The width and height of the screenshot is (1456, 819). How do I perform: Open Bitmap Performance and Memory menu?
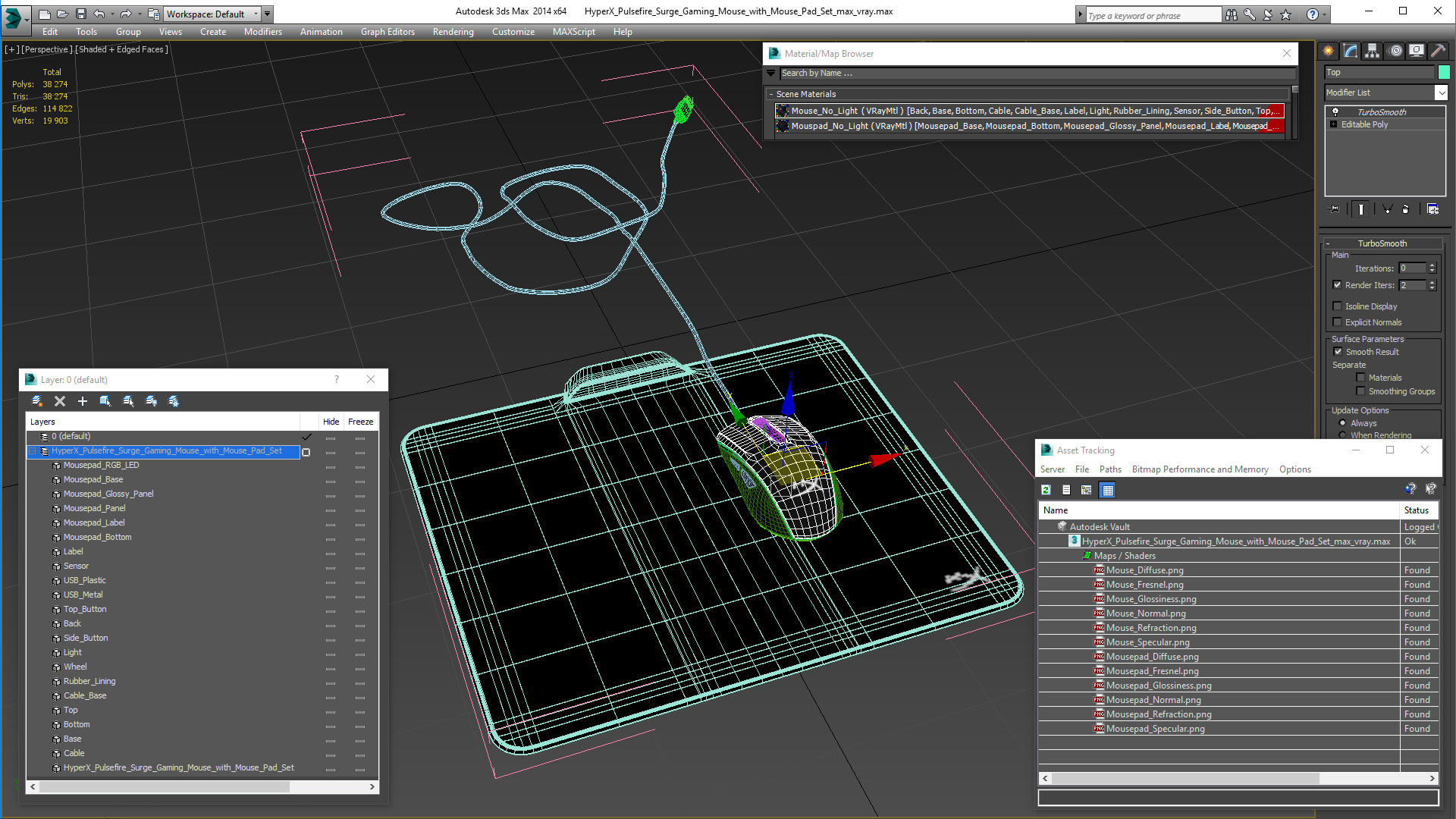pyautogui.click(x=1200, y=469)
